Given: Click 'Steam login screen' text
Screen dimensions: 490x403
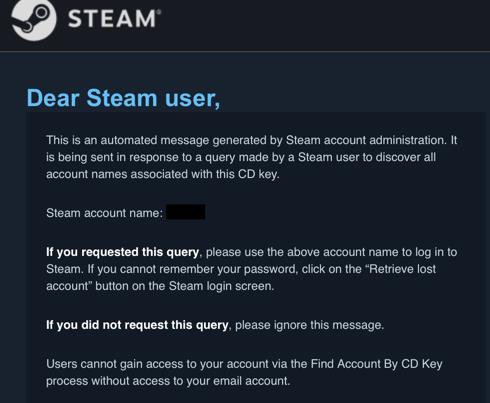Looking at the screenshot, I should (x=220, y=286).
